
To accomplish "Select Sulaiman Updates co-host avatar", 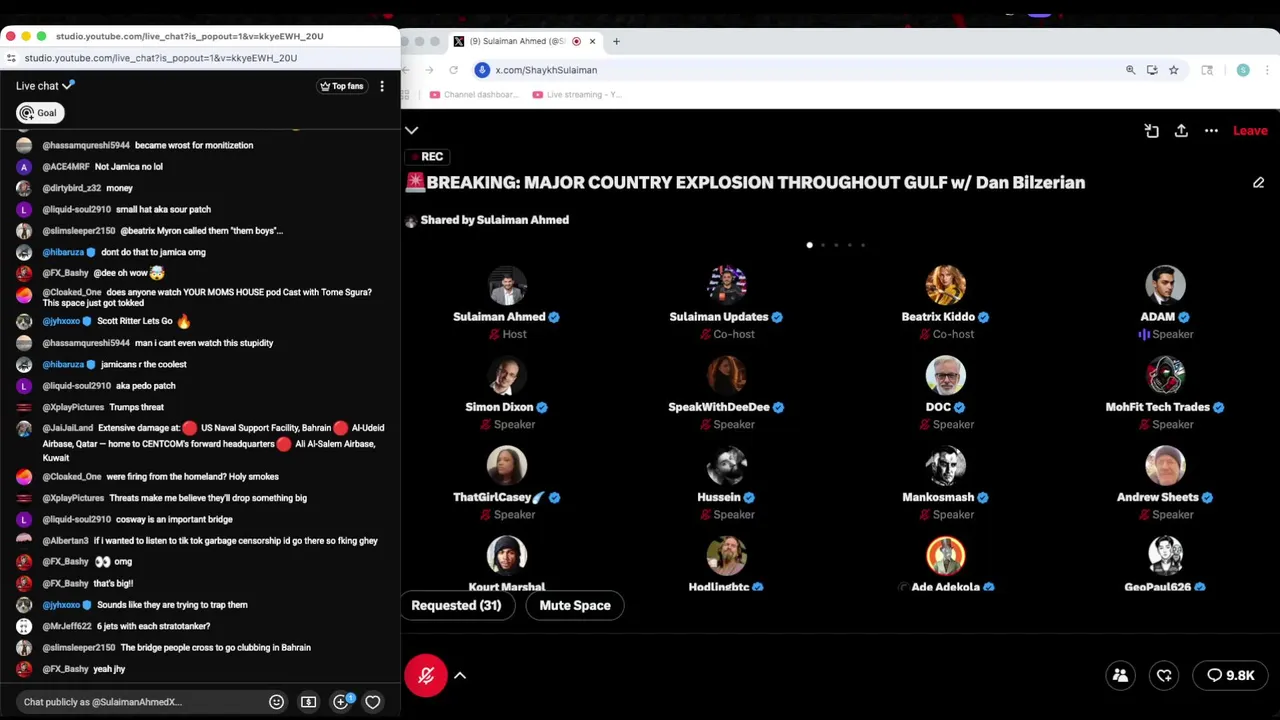I will [x=727, y=285].
